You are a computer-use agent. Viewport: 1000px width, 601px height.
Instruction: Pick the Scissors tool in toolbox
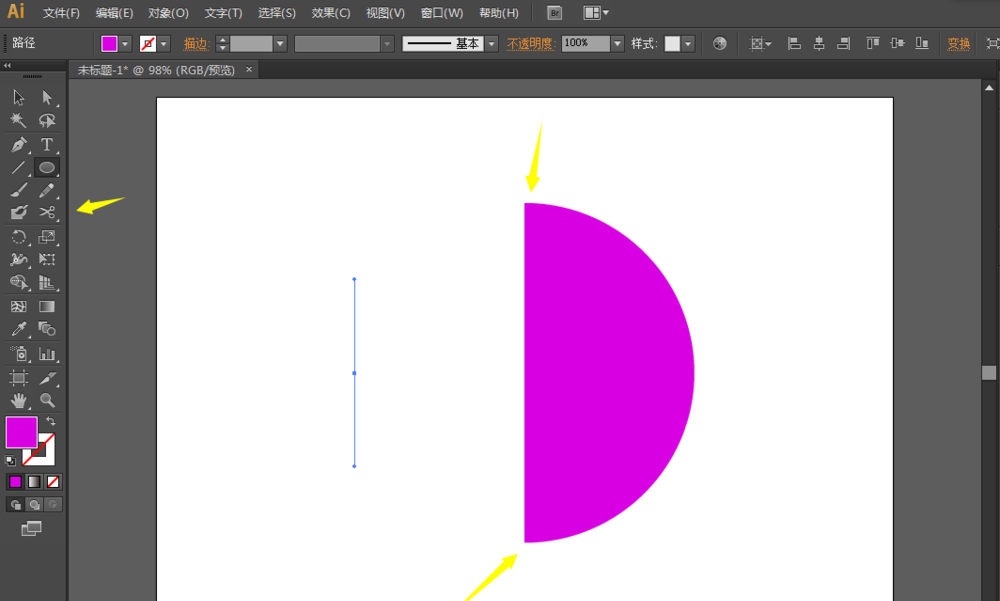pos(47,213)
